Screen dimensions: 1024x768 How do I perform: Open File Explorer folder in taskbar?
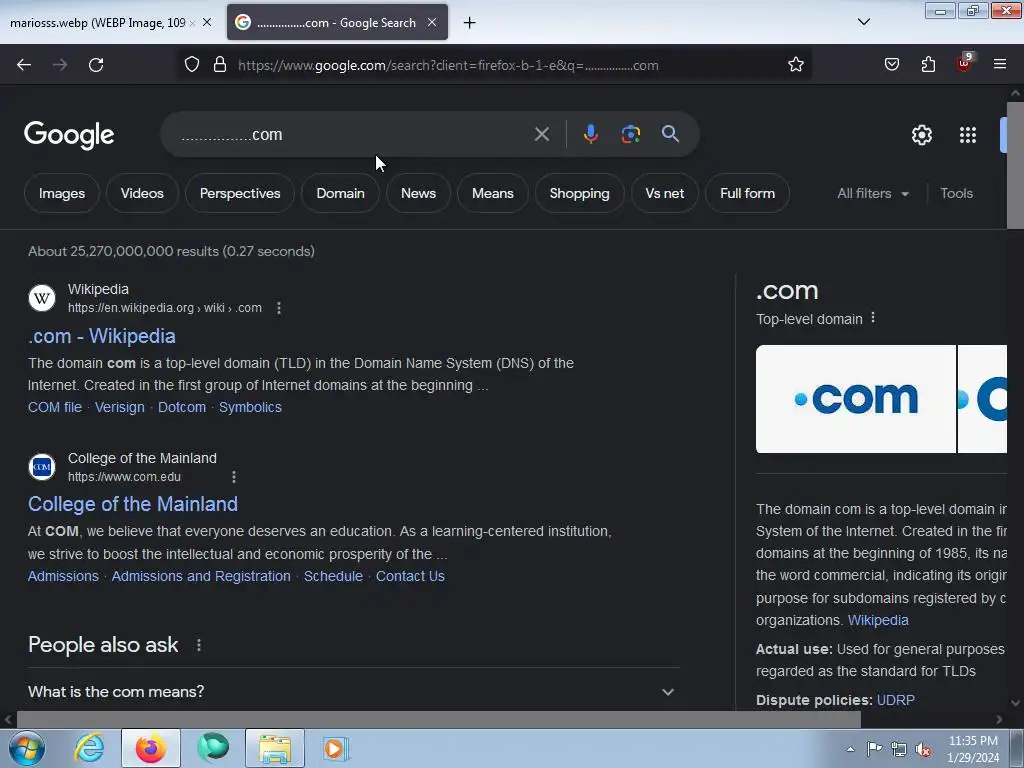click(x=275, y=748)
